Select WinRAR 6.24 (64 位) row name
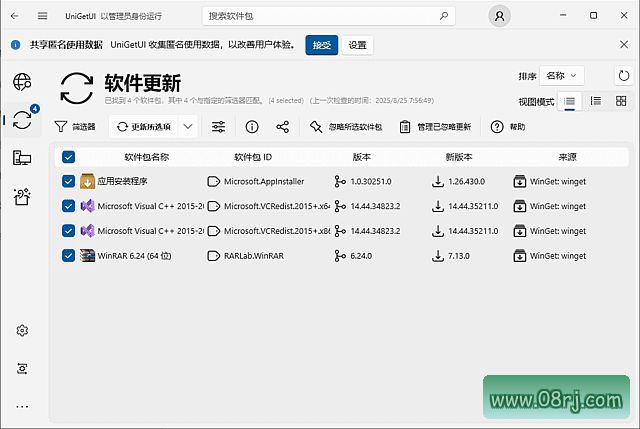 click(134, 256)
